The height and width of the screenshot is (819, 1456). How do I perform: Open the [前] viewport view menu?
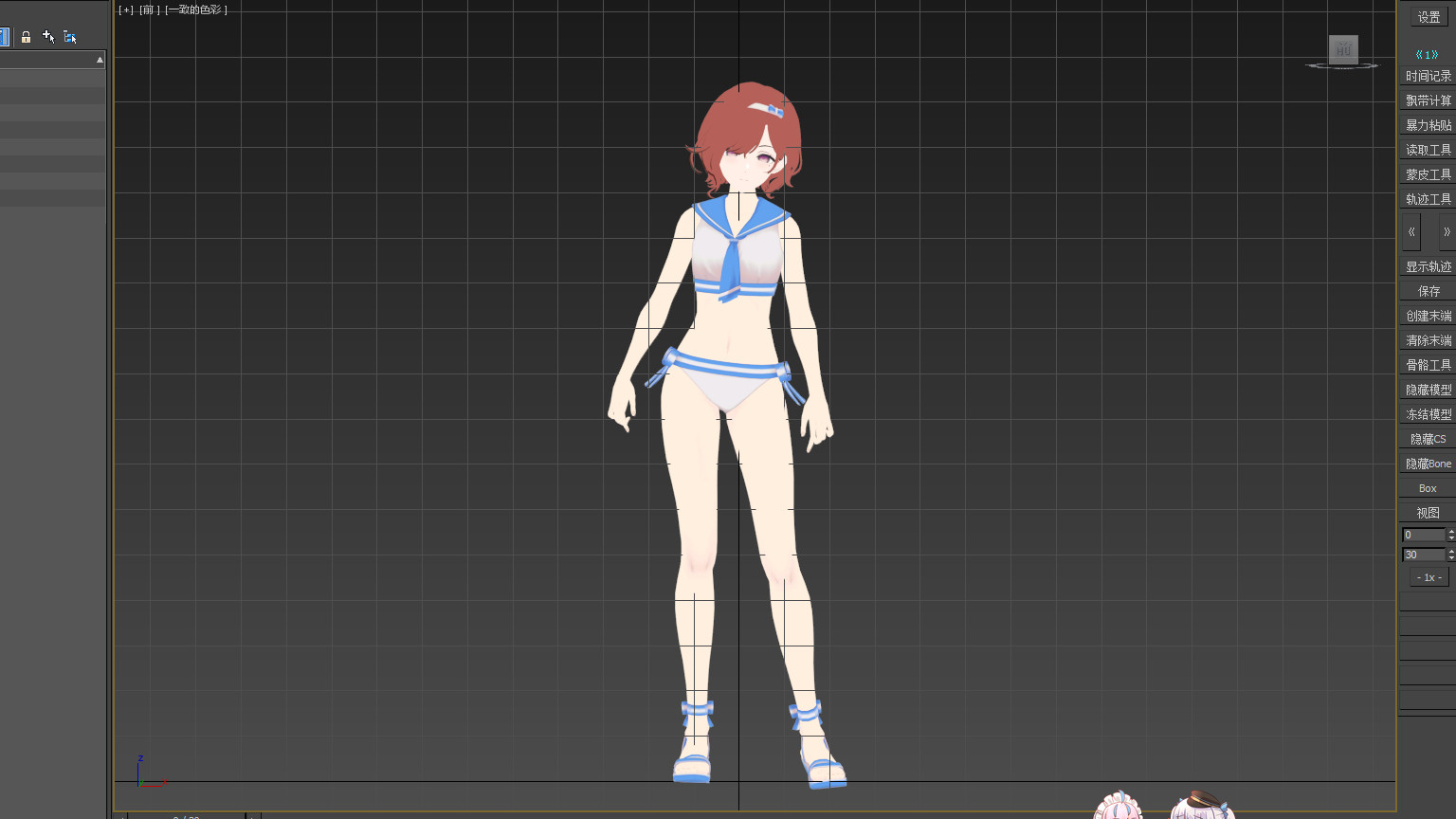pos(150,10)
